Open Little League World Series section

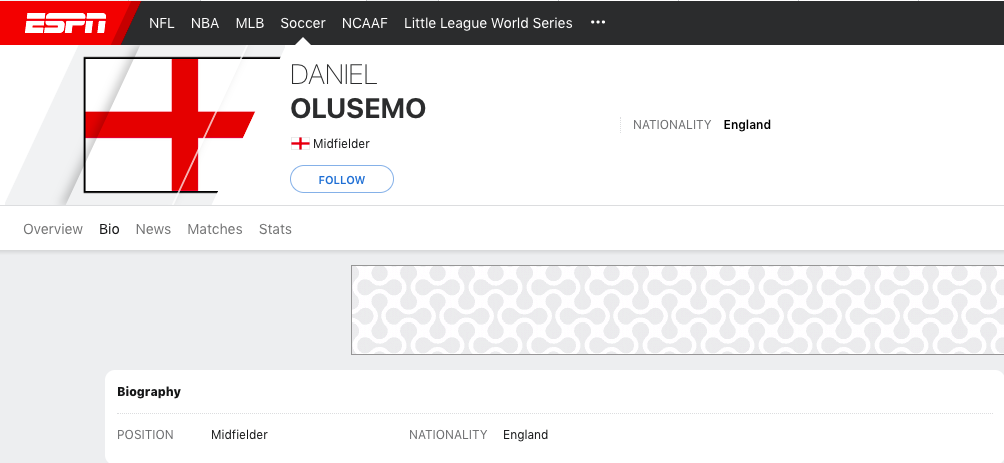pyautogui.click(x=489, y=23)
